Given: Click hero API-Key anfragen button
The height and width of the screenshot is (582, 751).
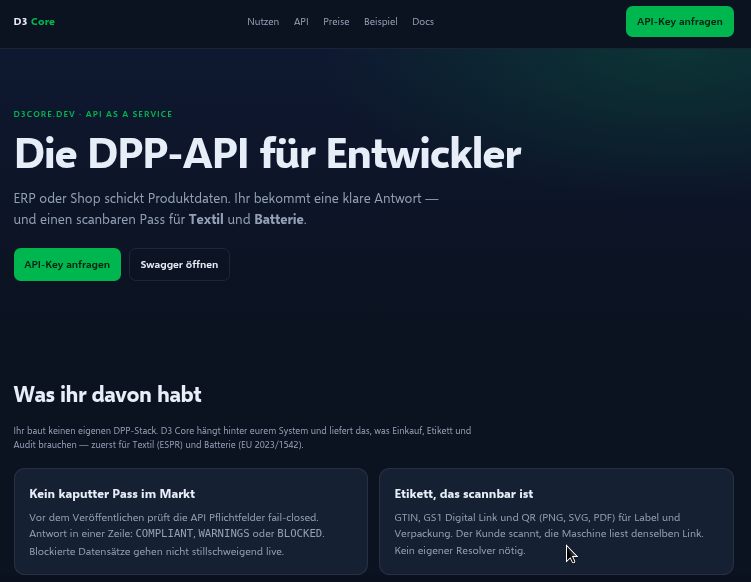Looking at the screenshot, I should (67, 264).
